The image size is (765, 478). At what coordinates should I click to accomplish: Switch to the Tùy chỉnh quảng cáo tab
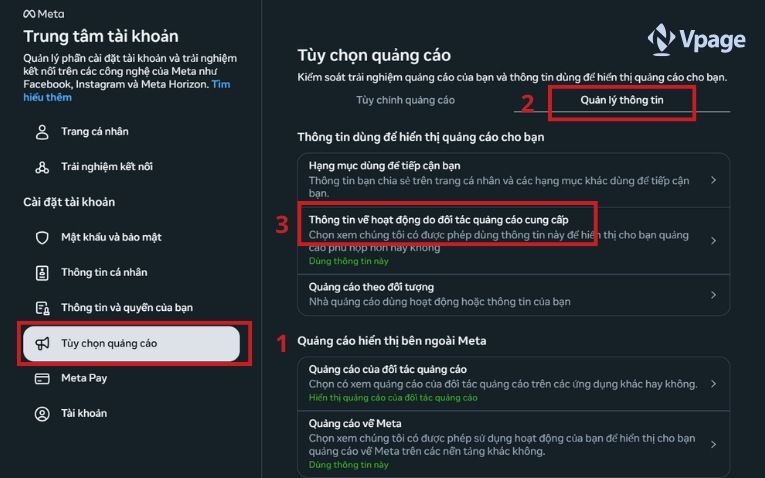(x=405, y=100)
